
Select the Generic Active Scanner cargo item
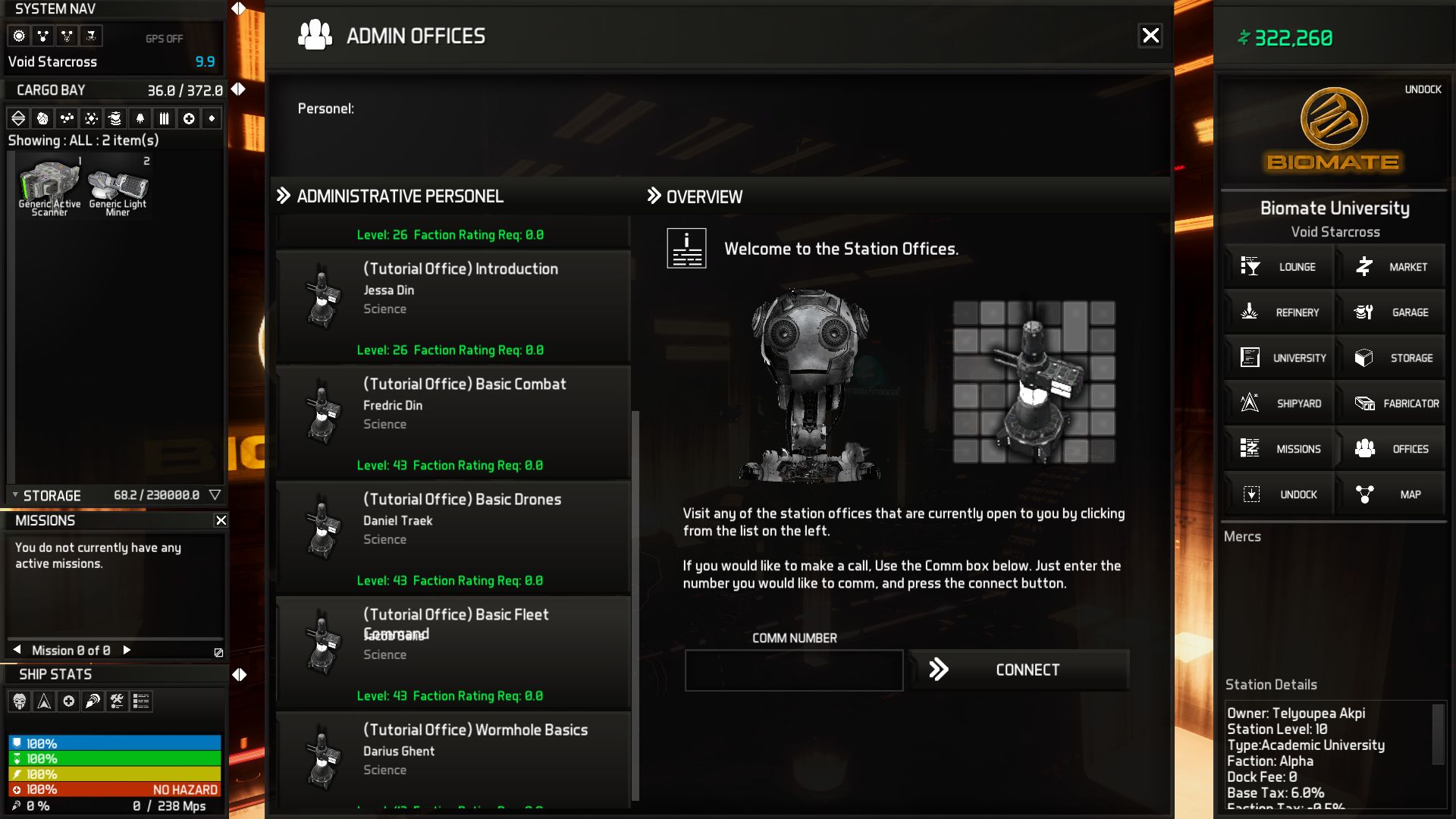(49, 188)
